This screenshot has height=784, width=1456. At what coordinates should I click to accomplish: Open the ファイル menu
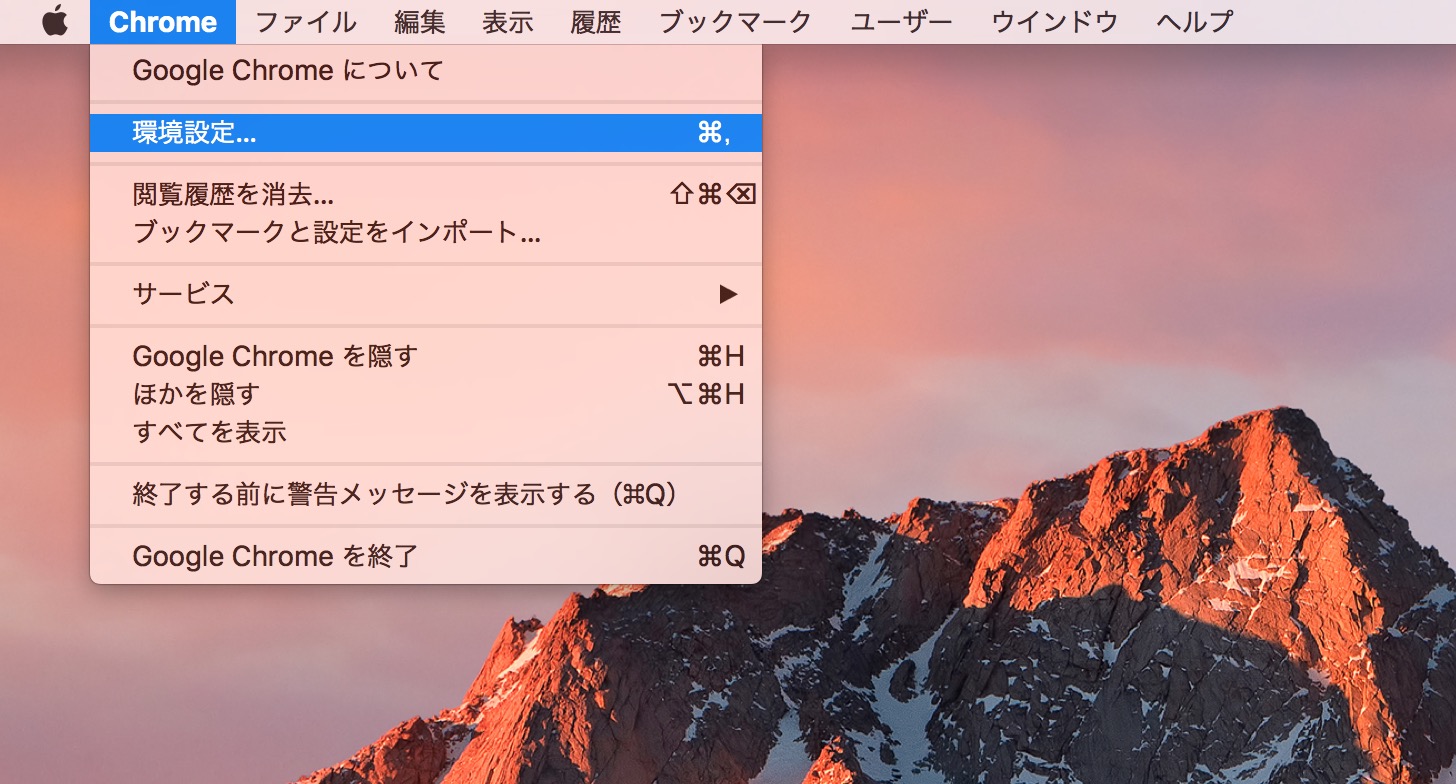coord(305,21)
